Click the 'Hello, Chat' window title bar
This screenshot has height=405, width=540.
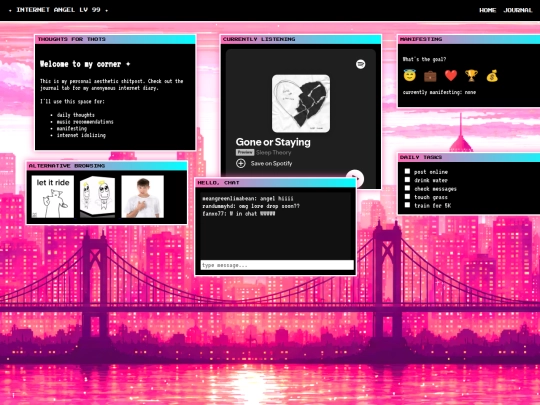pos(276,183)
